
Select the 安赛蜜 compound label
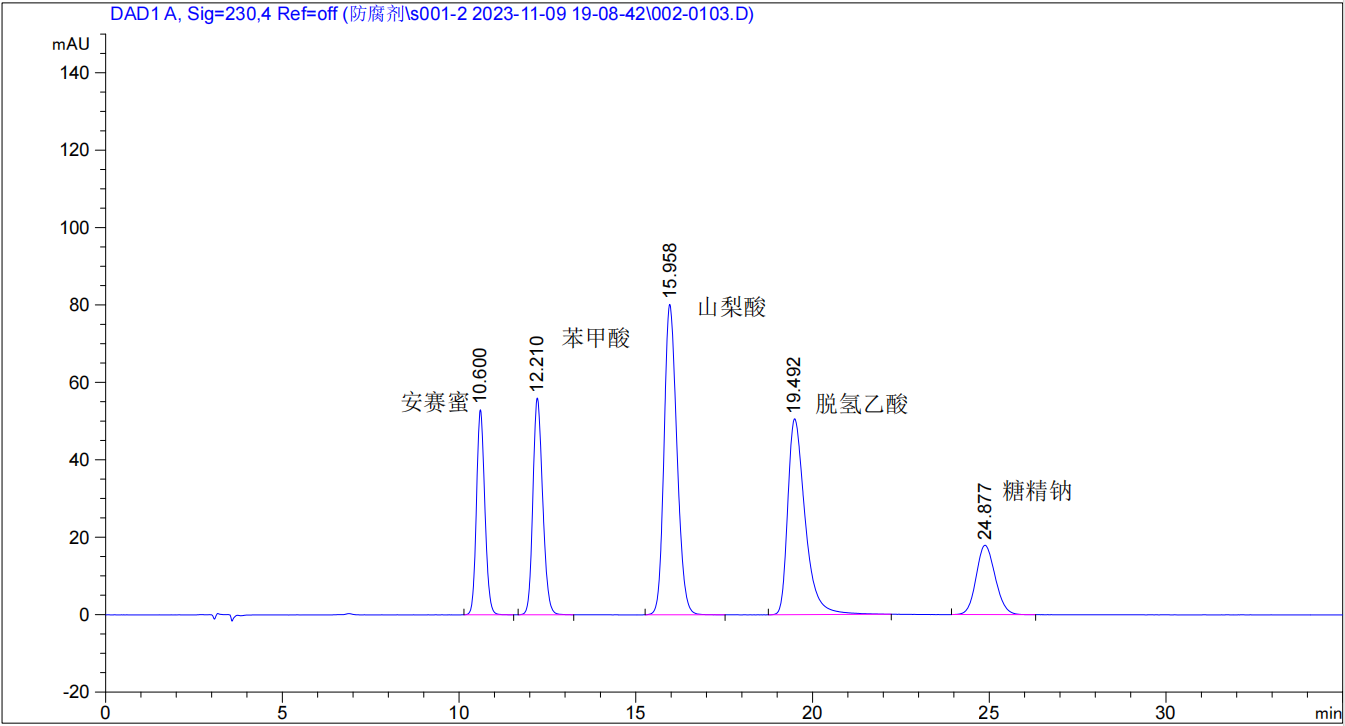(x=435, y=402)
